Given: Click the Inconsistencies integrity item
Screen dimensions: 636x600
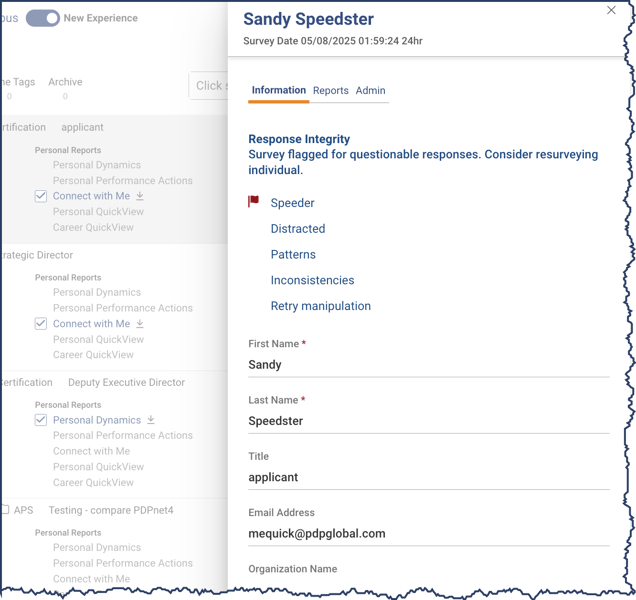Looking at the screenshot, I should 312,280.
